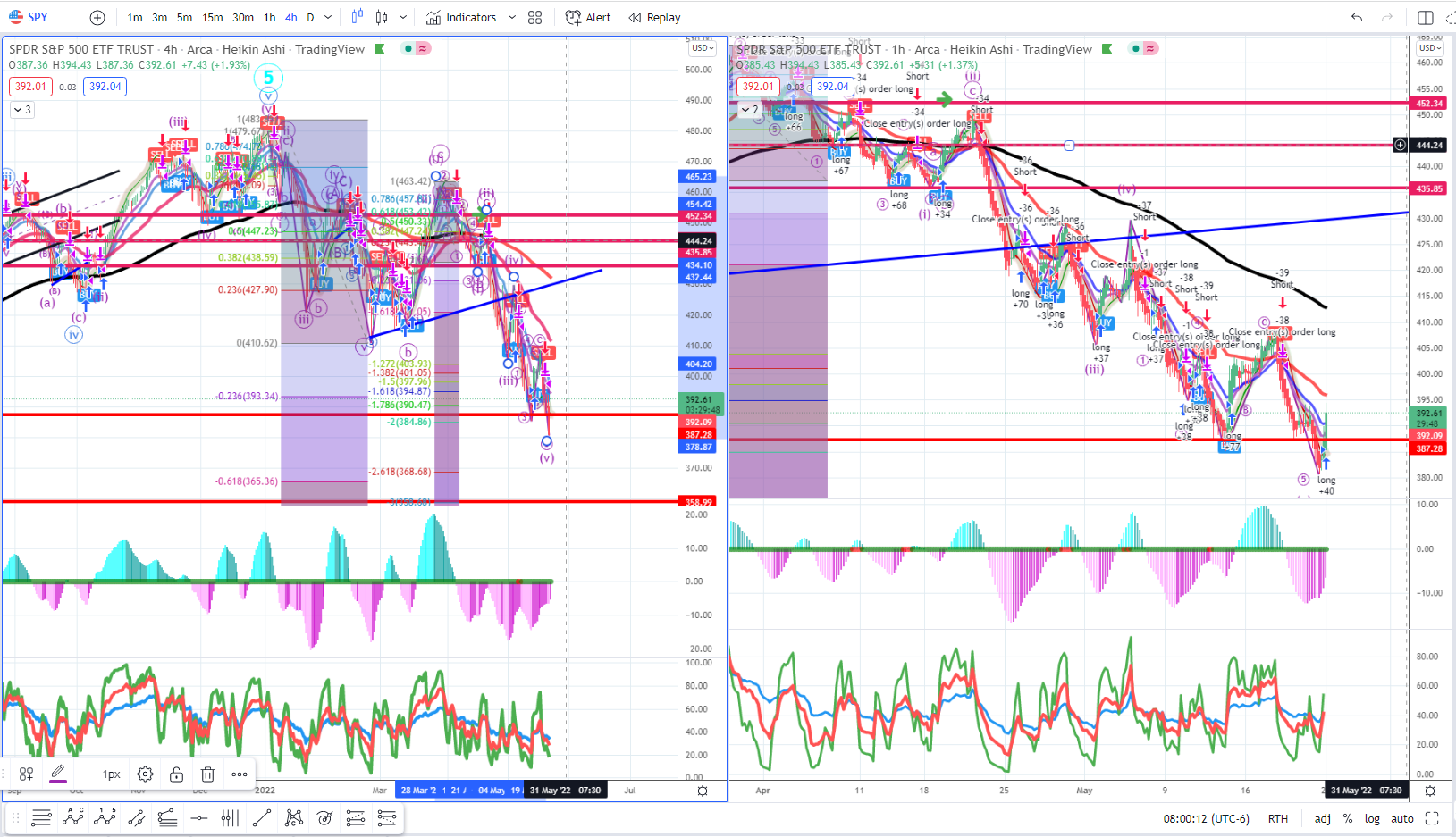Viewport: 1456px width, 837px height.
Task: Select the 4h timeframe
Action: (291, 18)
